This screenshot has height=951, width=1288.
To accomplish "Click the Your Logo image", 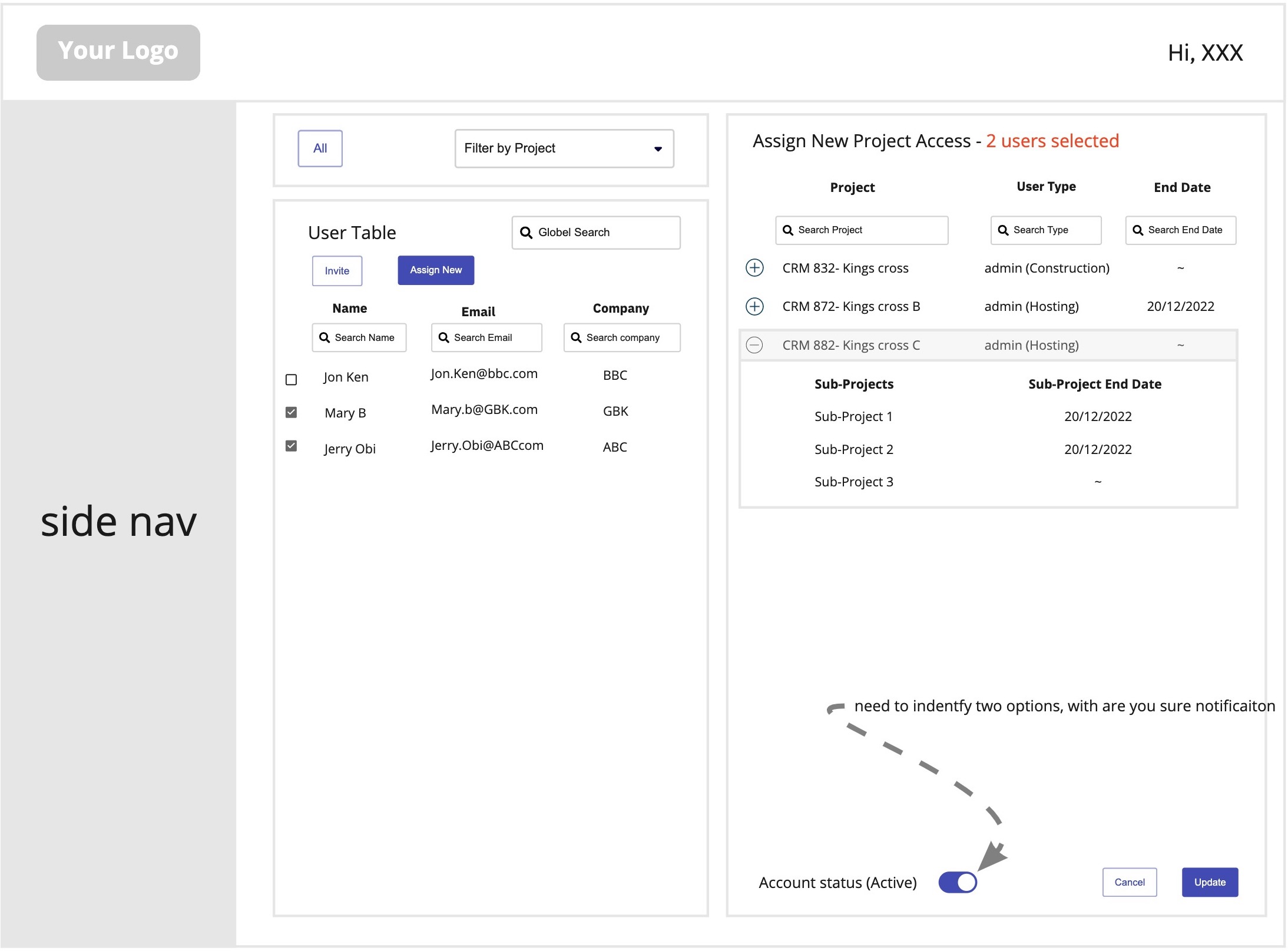I will [x=118, y=52].
